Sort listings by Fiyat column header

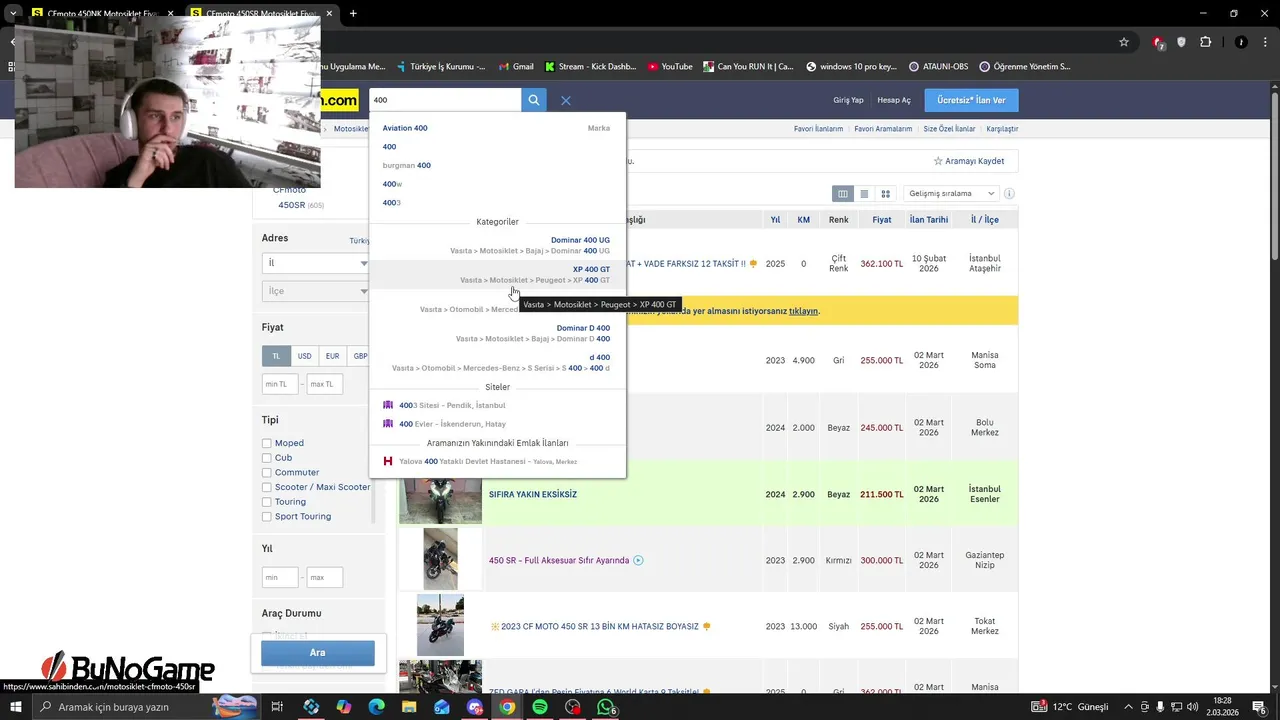coord(881,220)
